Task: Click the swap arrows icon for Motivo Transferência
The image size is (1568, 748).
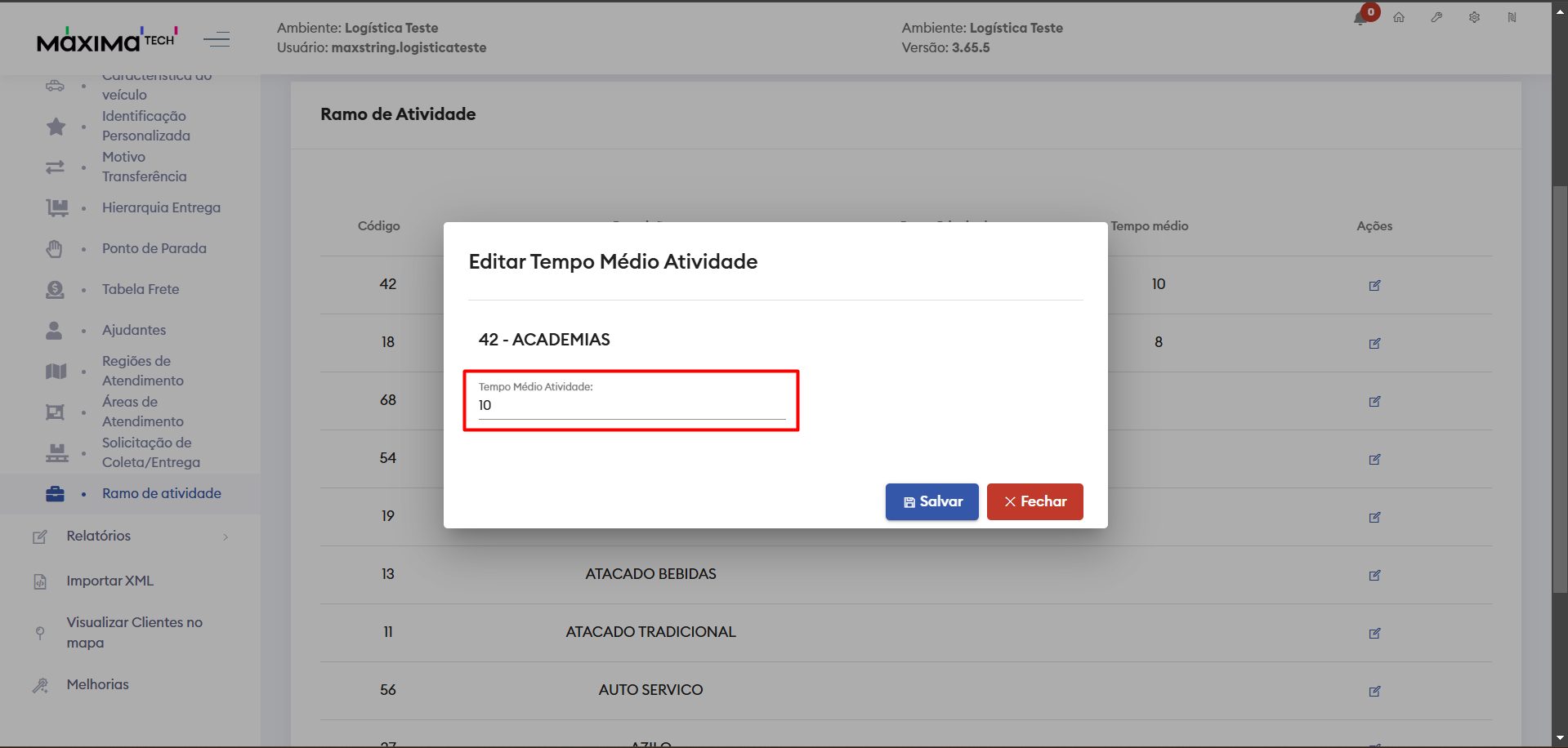Action: tap(55, 167)
